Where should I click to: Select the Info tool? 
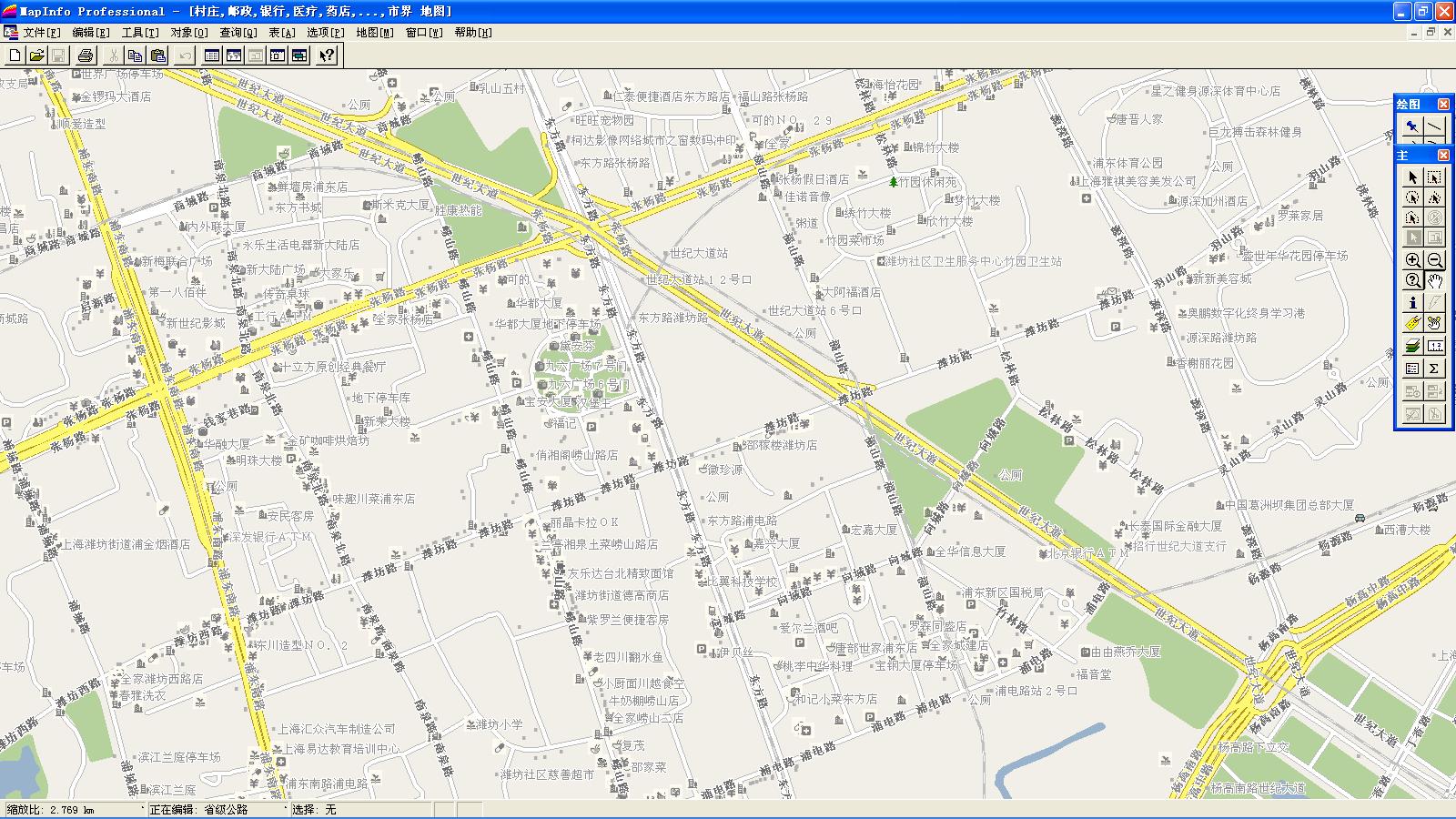[1412, 302]
